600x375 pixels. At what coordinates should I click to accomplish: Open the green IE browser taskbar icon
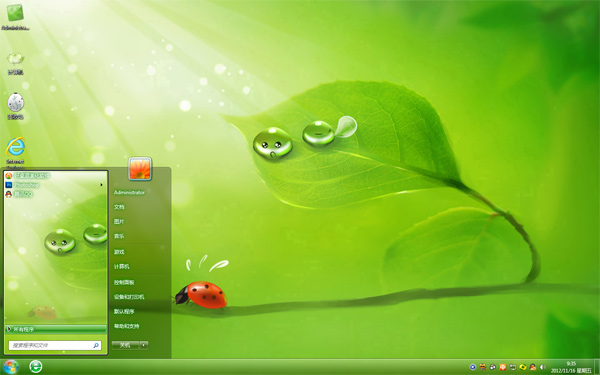point(36,367)
